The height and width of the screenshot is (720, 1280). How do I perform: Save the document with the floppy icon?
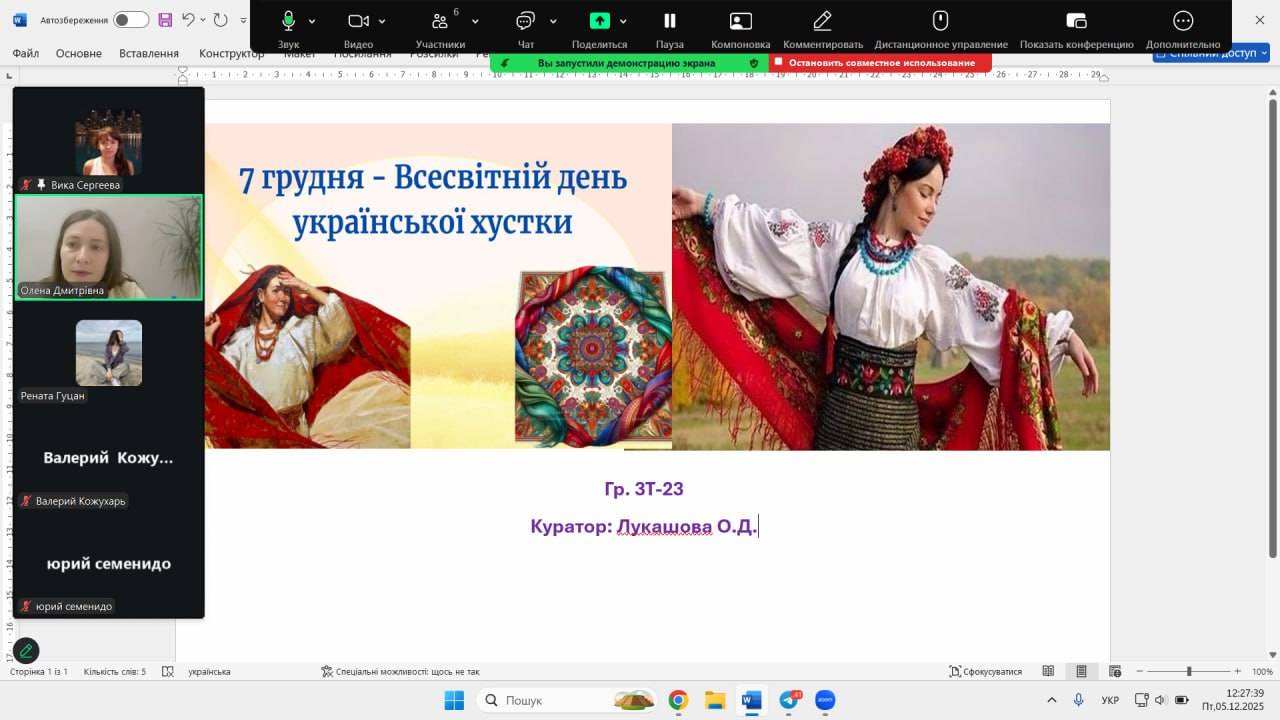click(x=165, y=20)
